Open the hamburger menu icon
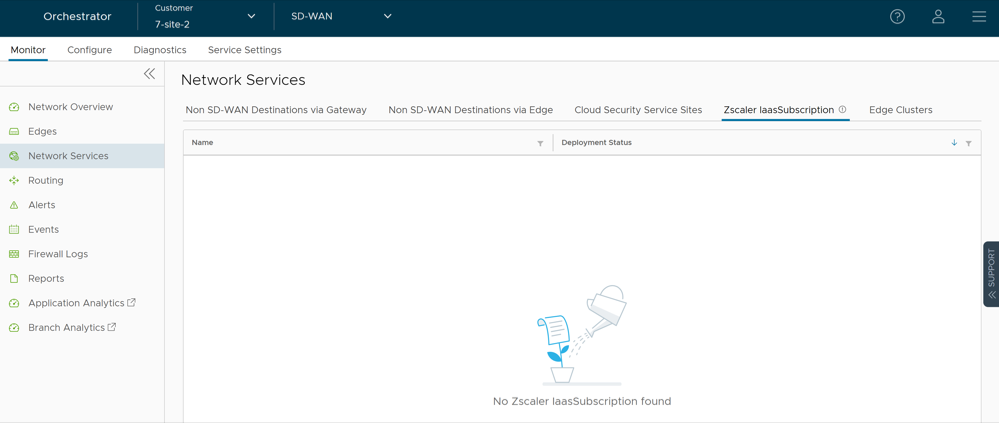The width and height of the screenshot is (999, 423). (x=979, y=17)
